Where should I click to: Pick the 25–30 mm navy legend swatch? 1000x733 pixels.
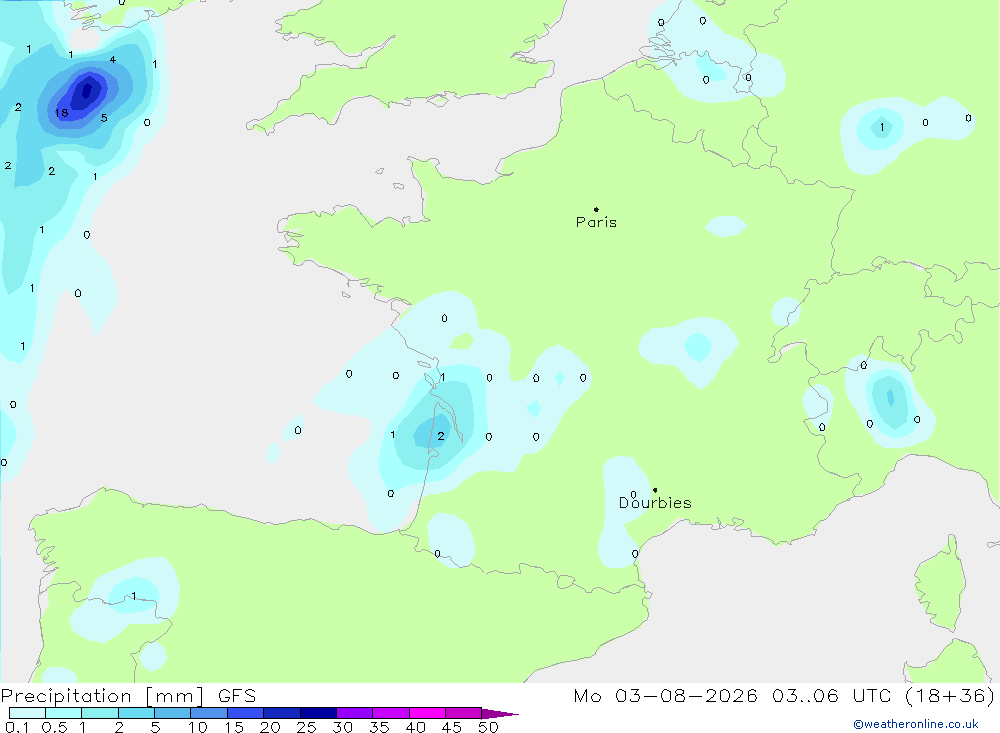point(318,713)
